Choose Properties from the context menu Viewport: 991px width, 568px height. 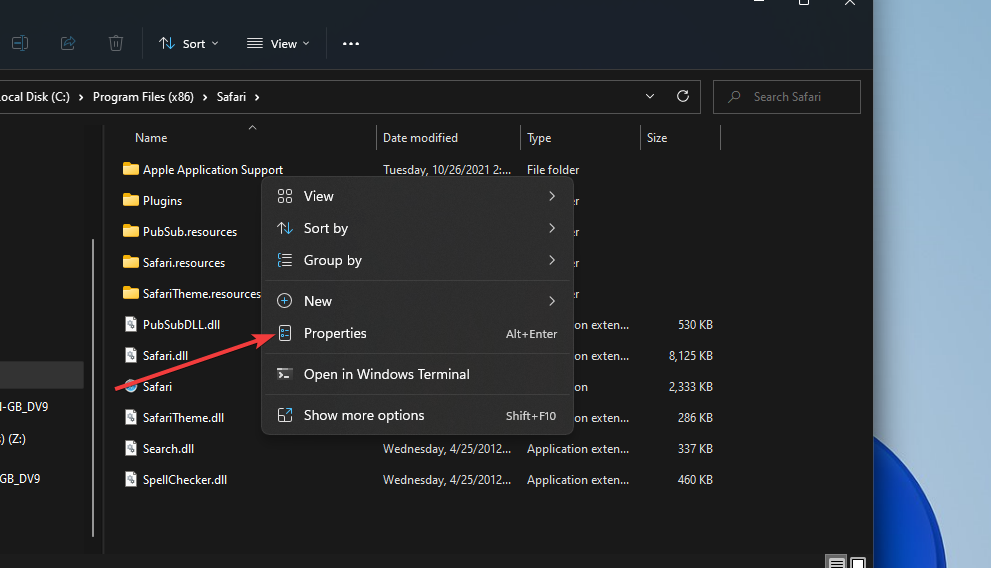tap(417, 333)
